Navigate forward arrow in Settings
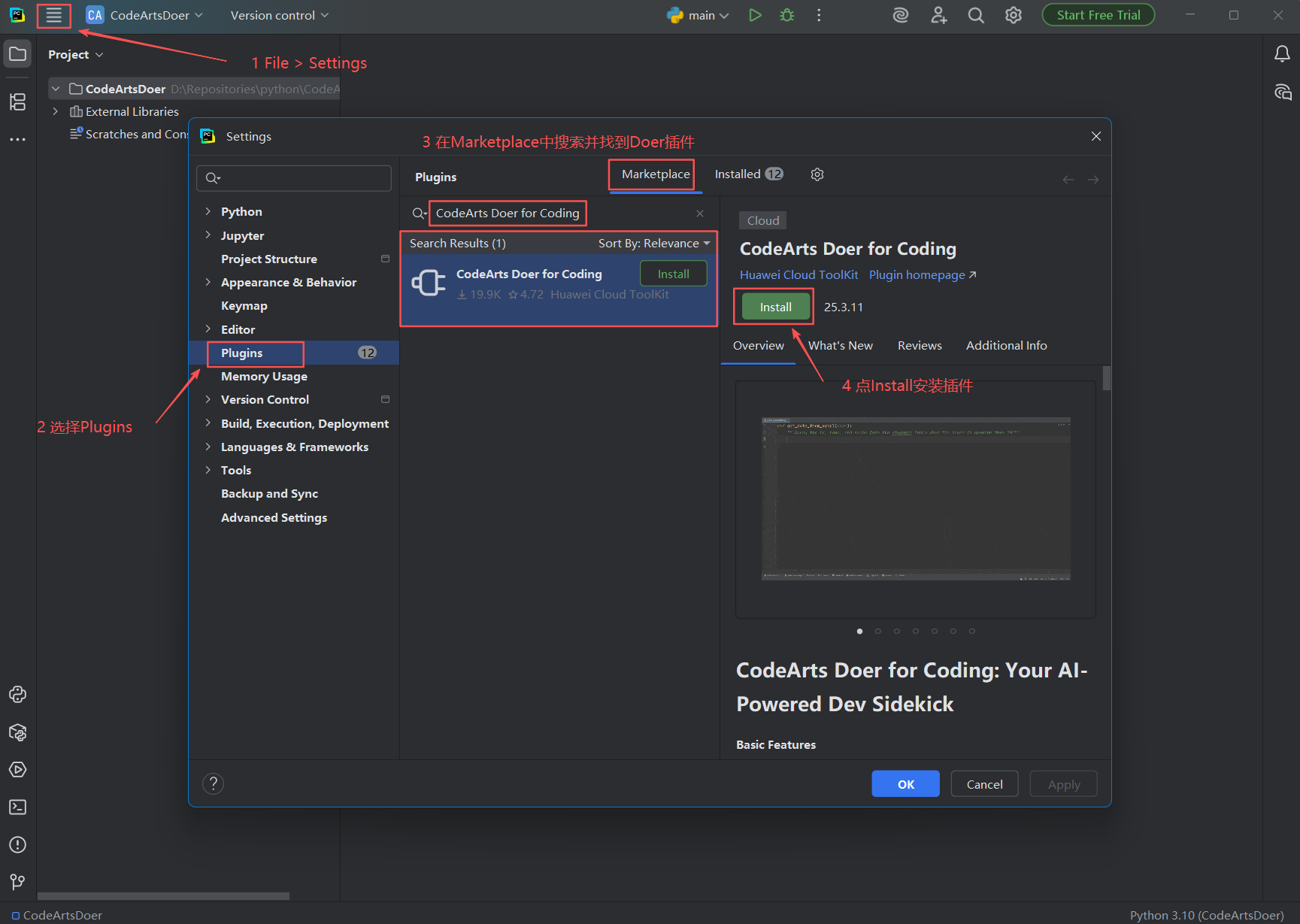The image size is (1300, 924). pos(1093,180)
